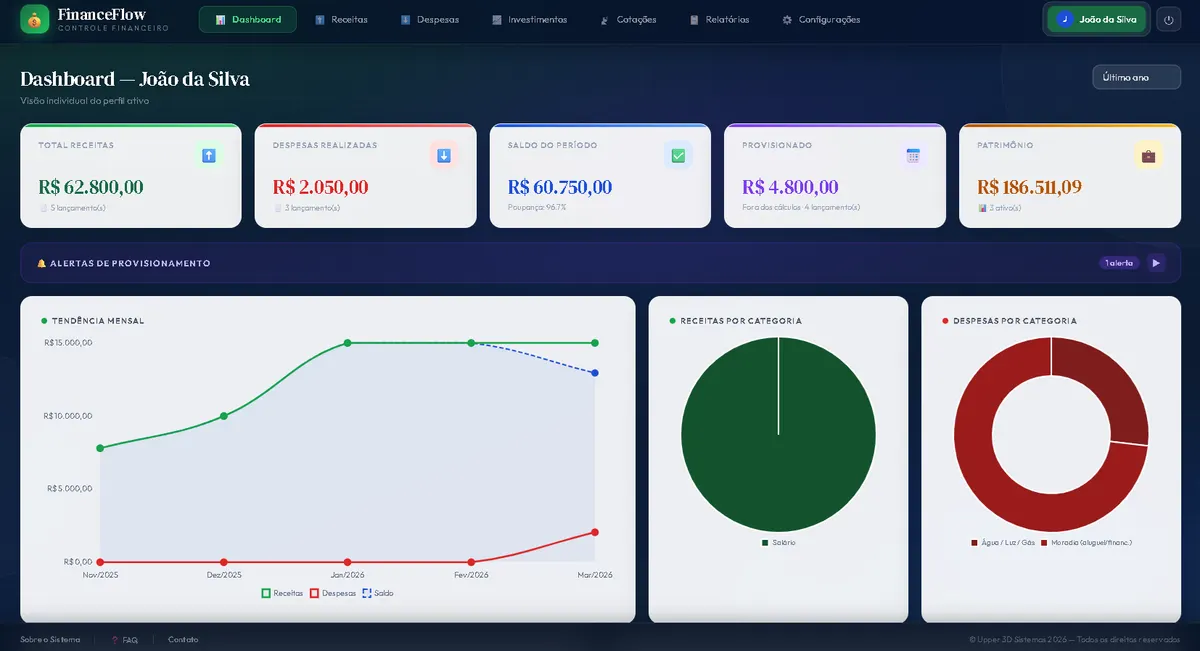Toggle Moradia (aluguel/financ.) in the donut legend
This screenshot has height=651, width=1200.
click(1086, 542)
